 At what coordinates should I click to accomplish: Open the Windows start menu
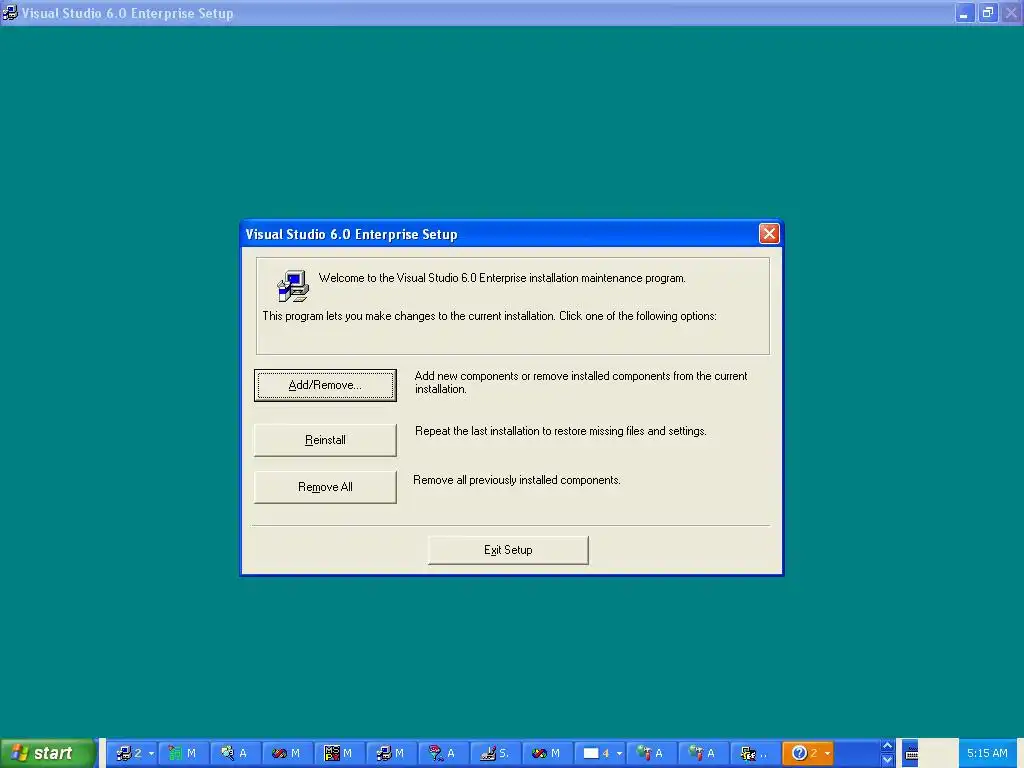point(48,754)
